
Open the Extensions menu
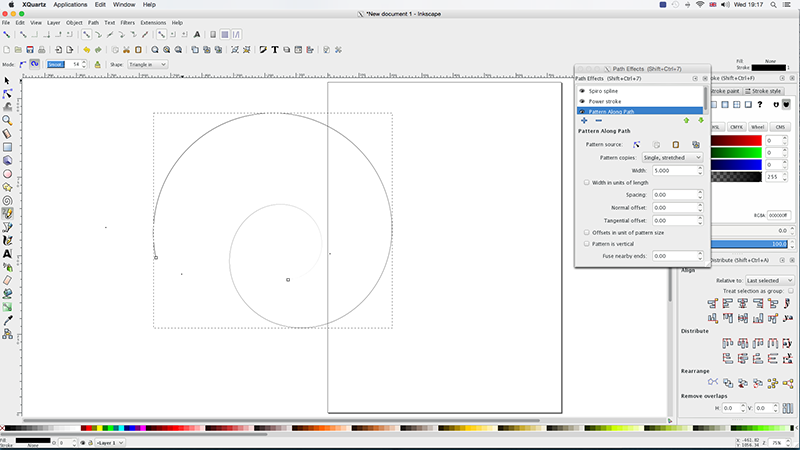click(x=153, y=23)
